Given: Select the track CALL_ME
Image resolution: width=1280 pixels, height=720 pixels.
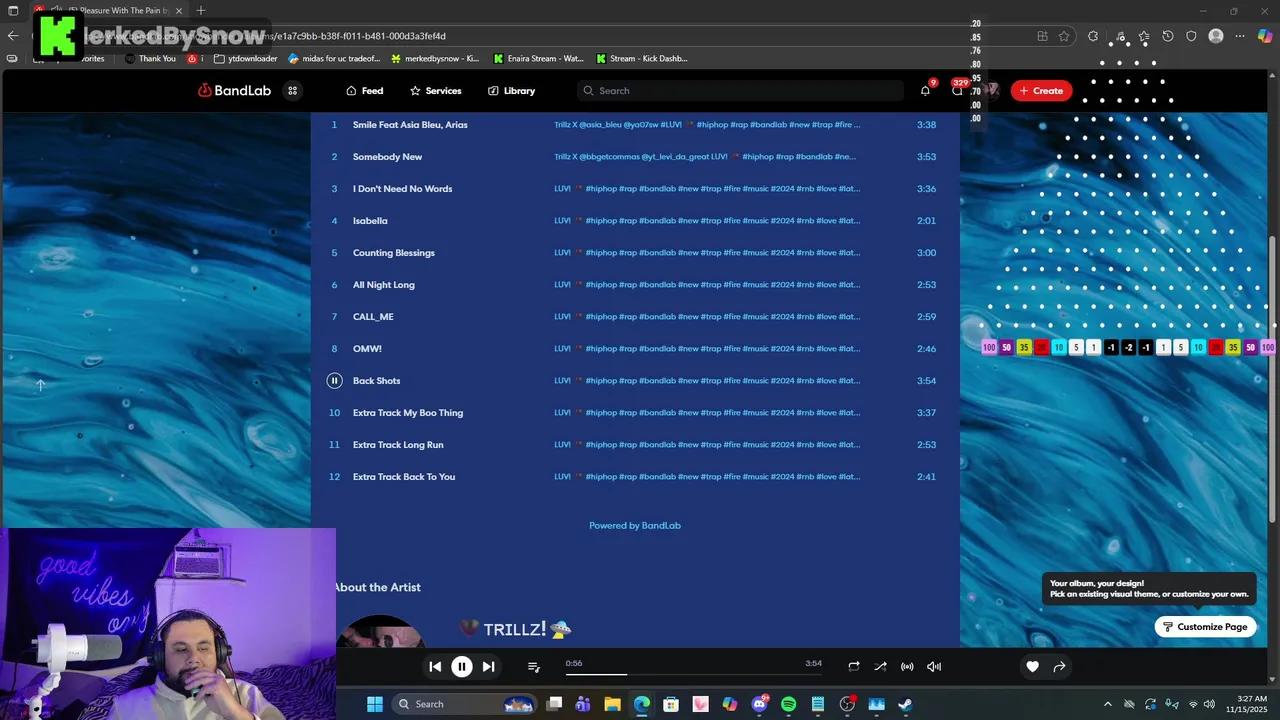Looking at the screenshot, I should pyautogui.click(x=373, y=317).
